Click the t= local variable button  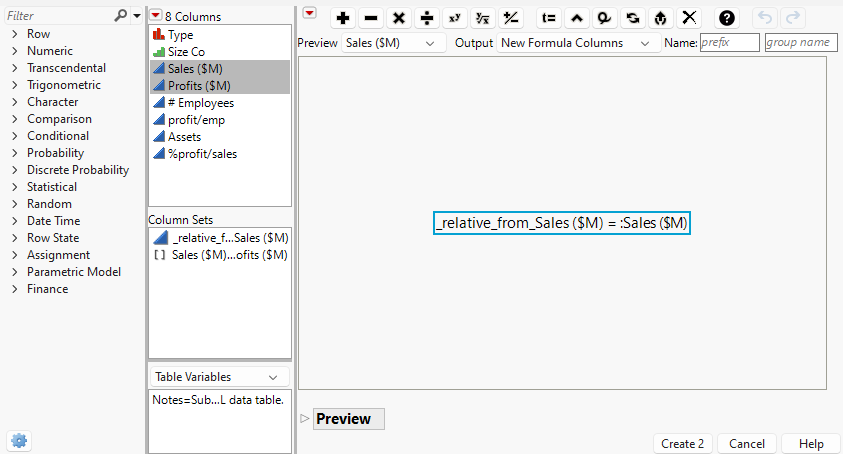click(548, 18)
